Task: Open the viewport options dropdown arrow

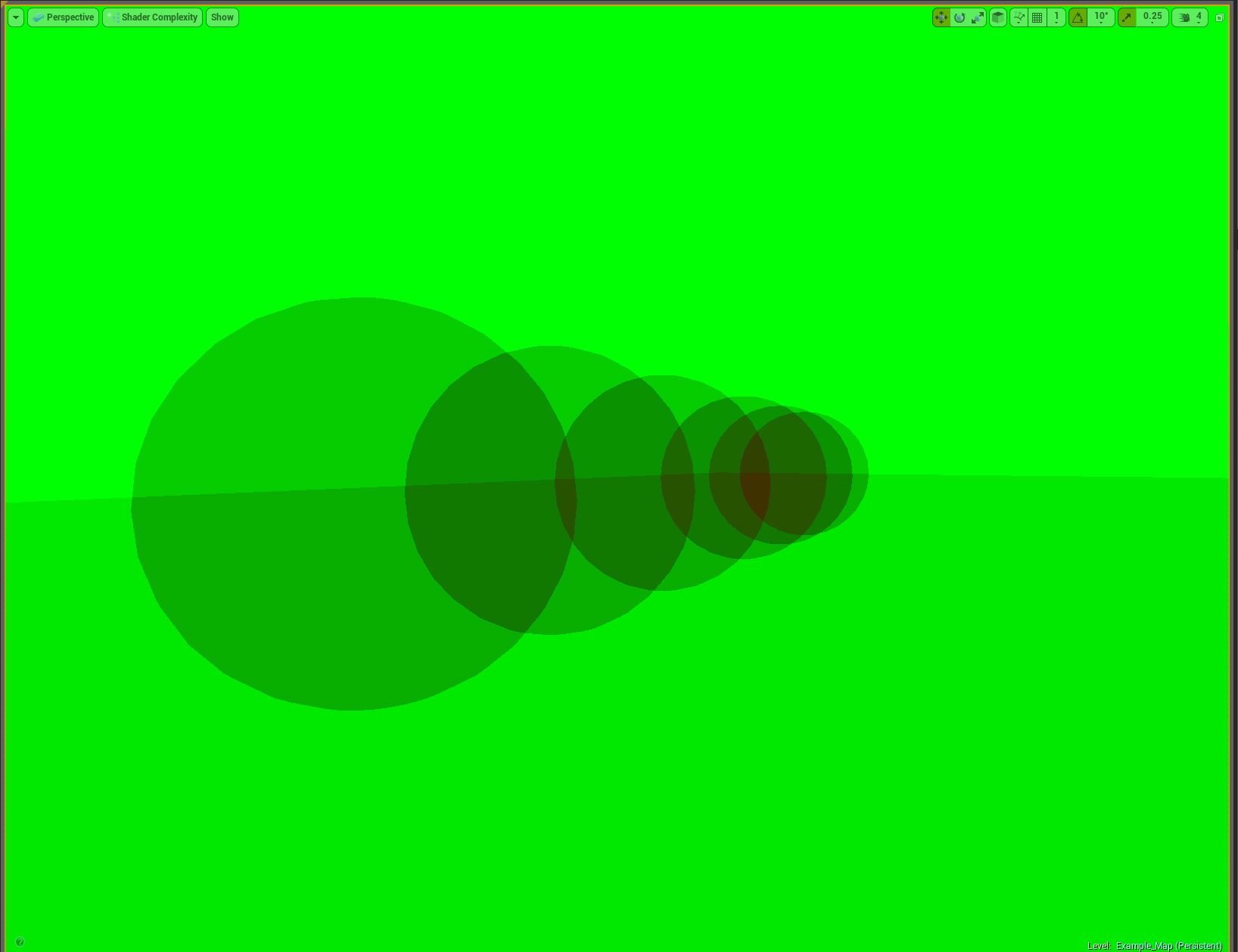Action: click(15, 17)
